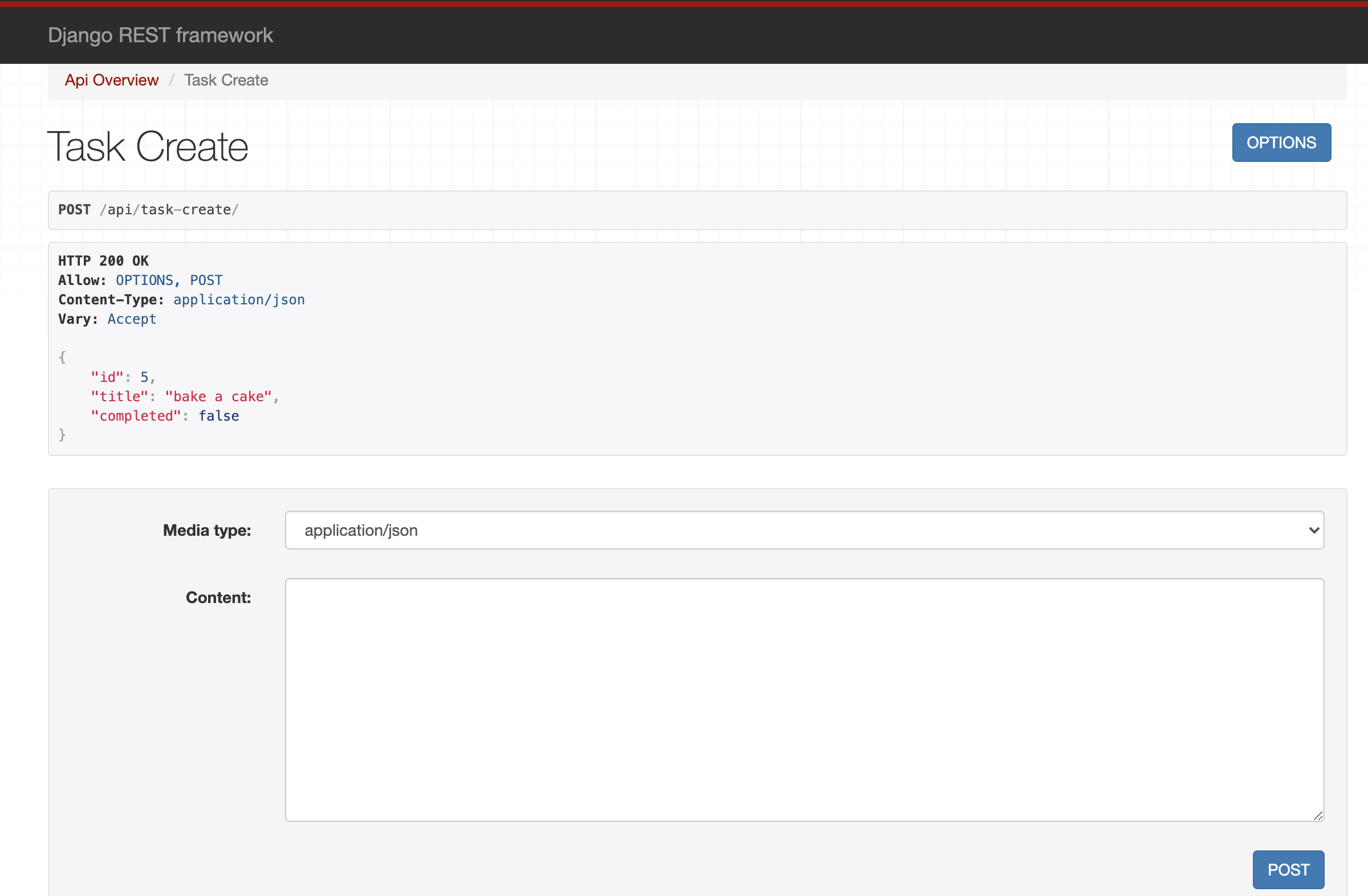
Task: Click the Vary Accept header value
Action: 132,319
